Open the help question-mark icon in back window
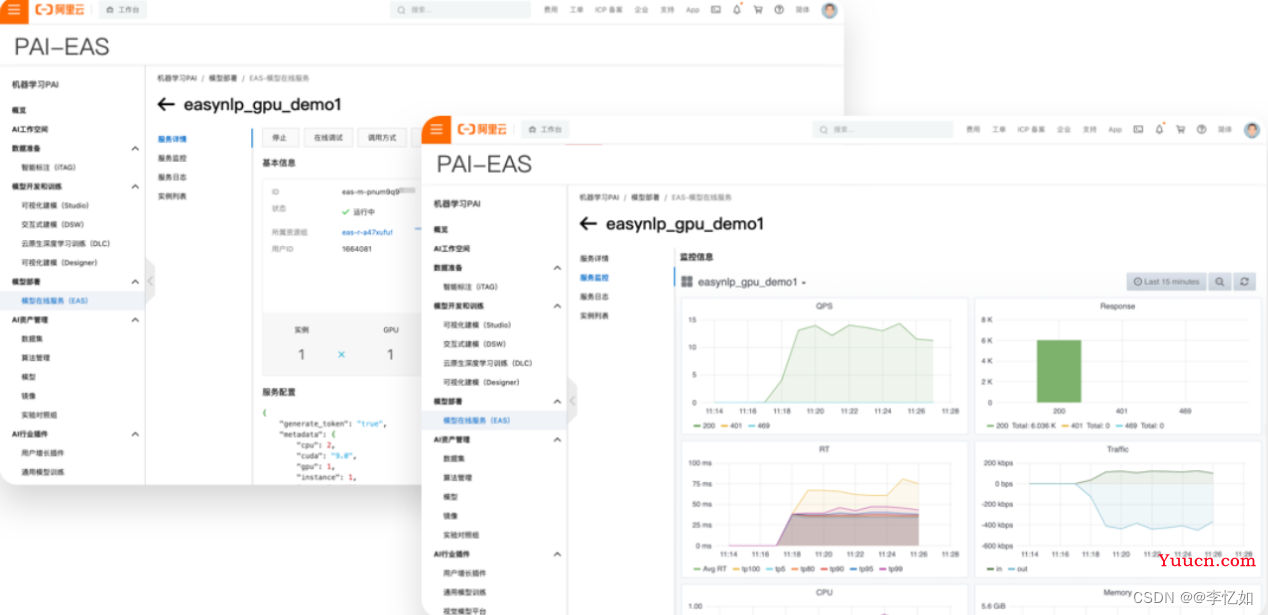 pos(779,9)
